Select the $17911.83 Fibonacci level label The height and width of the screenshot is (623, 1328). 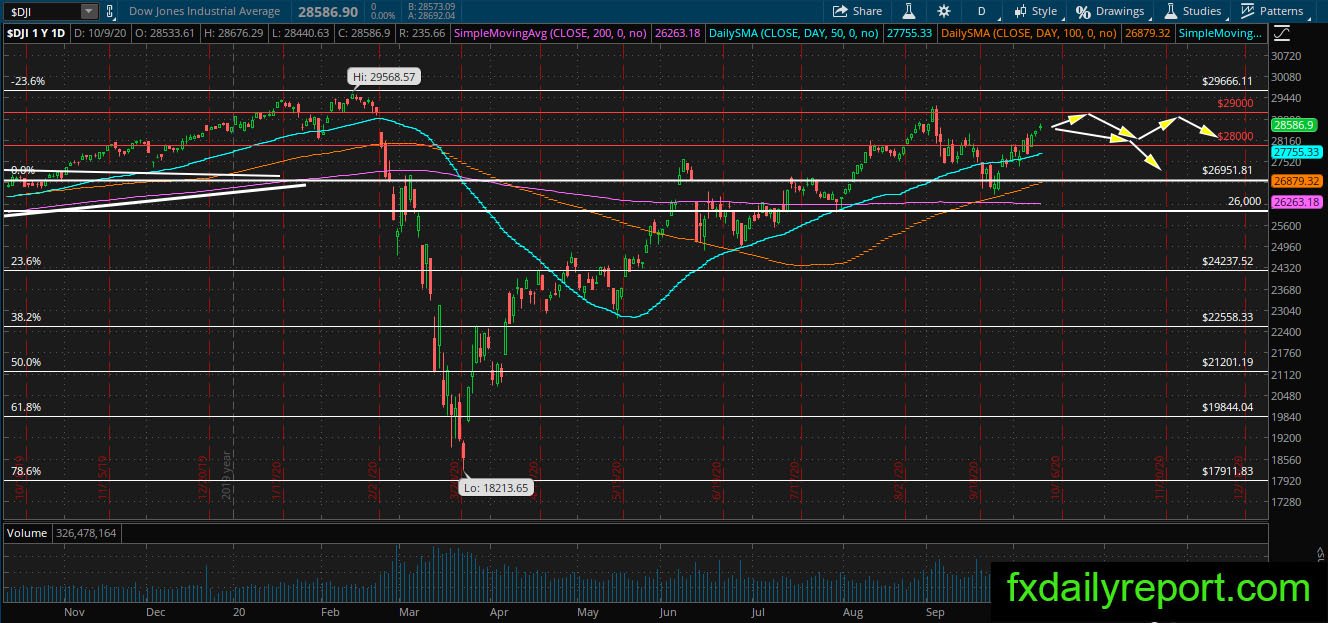click(x=1227, y=470)
